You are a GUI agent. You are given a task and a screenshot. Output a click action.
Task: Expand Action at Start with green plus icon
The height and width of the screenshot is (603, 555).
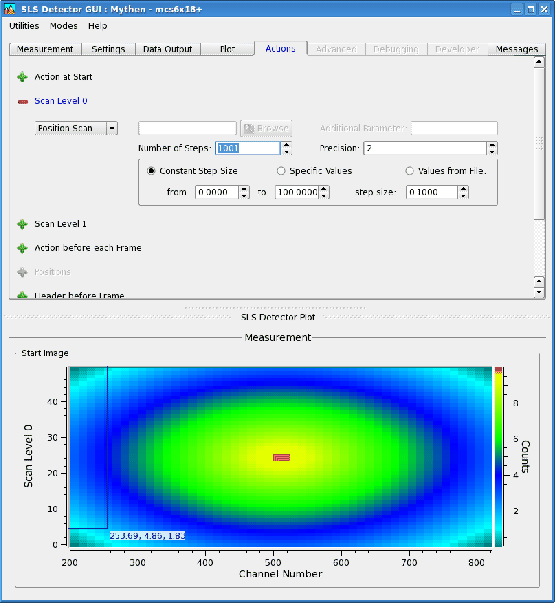(22, 77)
